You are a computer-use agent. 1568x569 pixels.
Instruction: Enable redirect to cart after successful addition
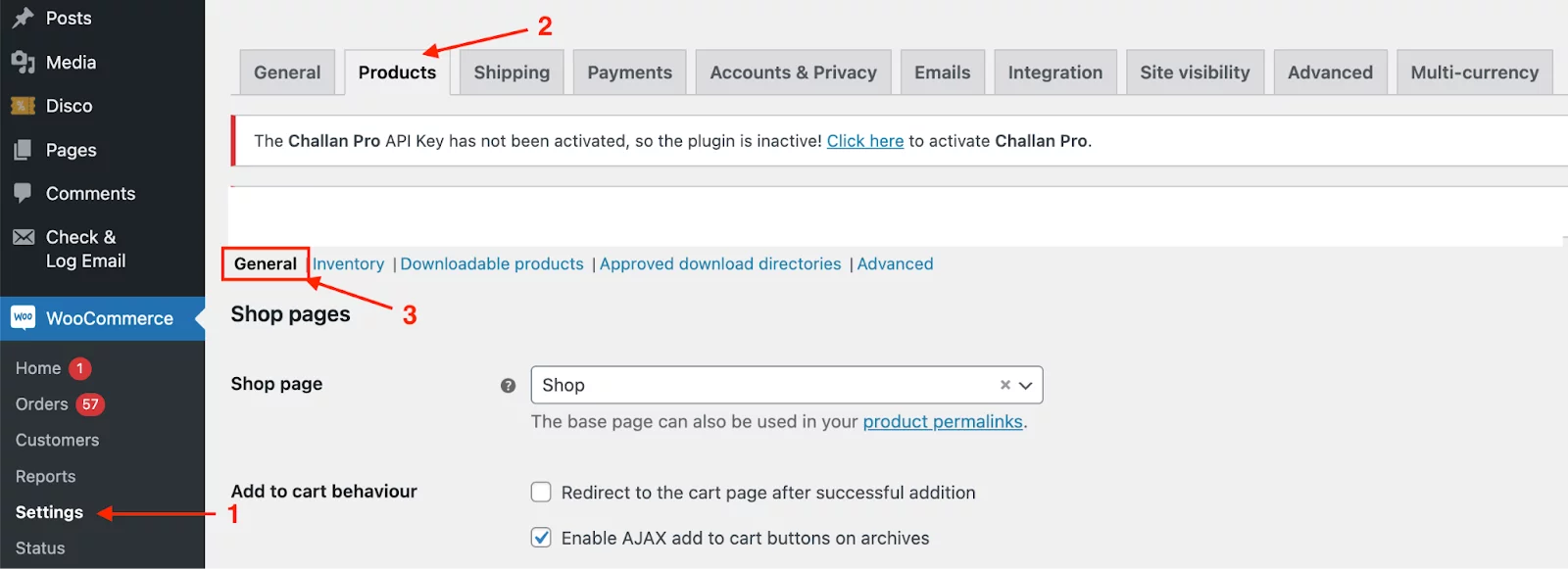pos(540,492)
